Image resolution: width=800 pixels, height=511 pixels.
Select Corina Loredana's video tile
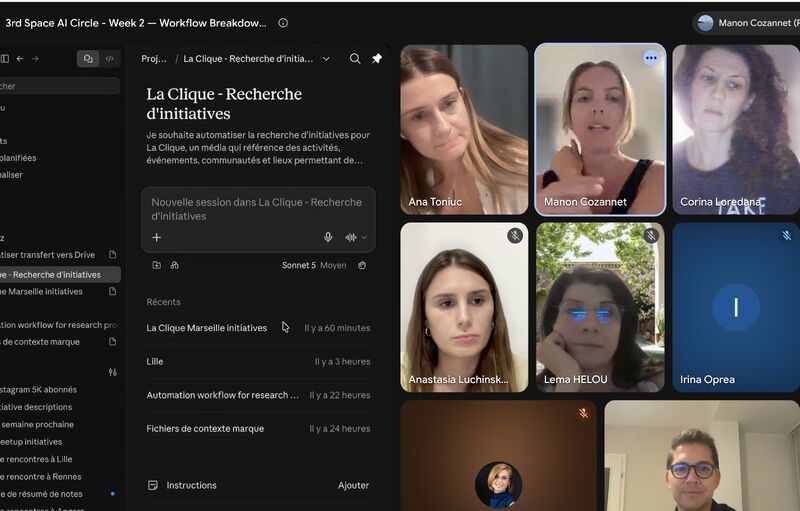tap(736, 129)
